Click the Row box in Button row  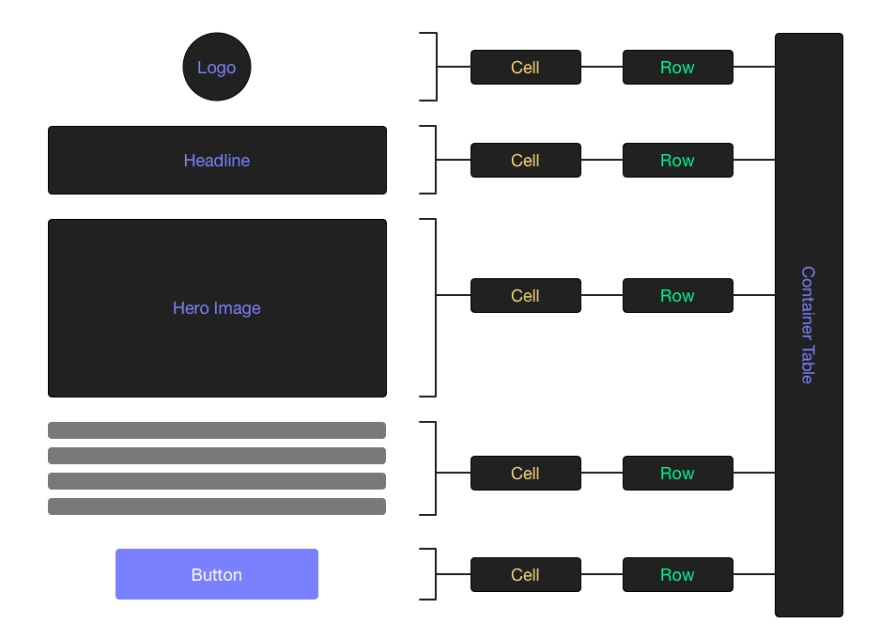point(677,574)
